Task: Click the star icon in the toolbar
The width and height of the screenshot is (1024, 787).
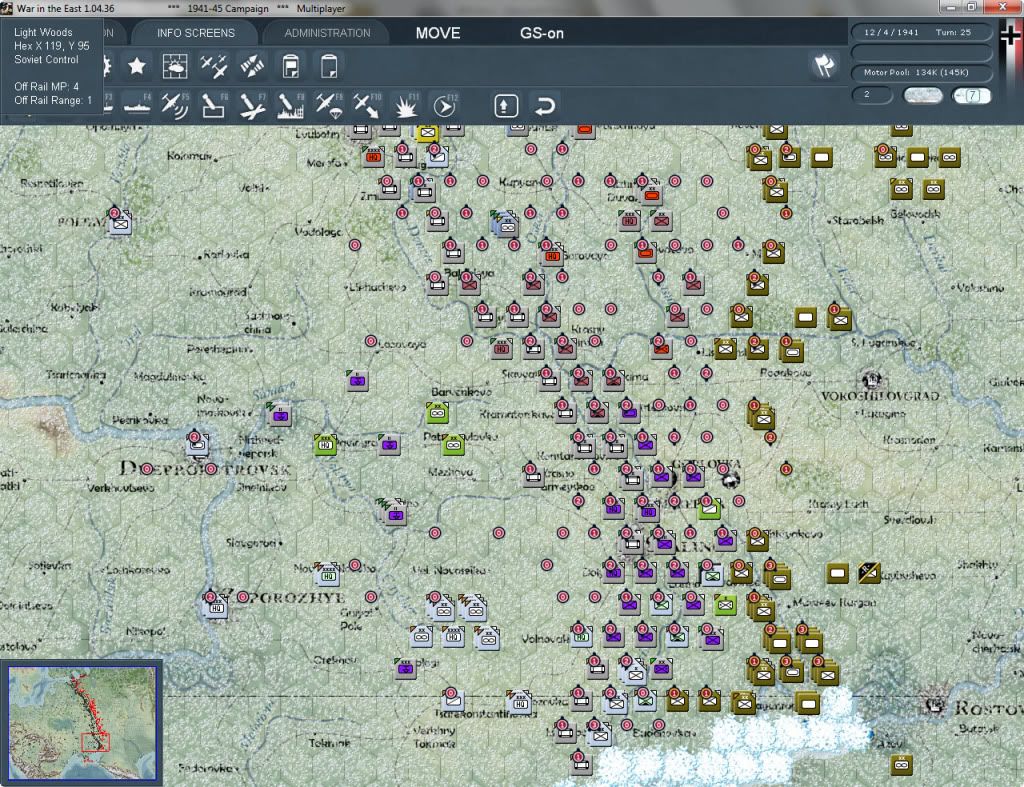Action: click(x=136, y=66)
